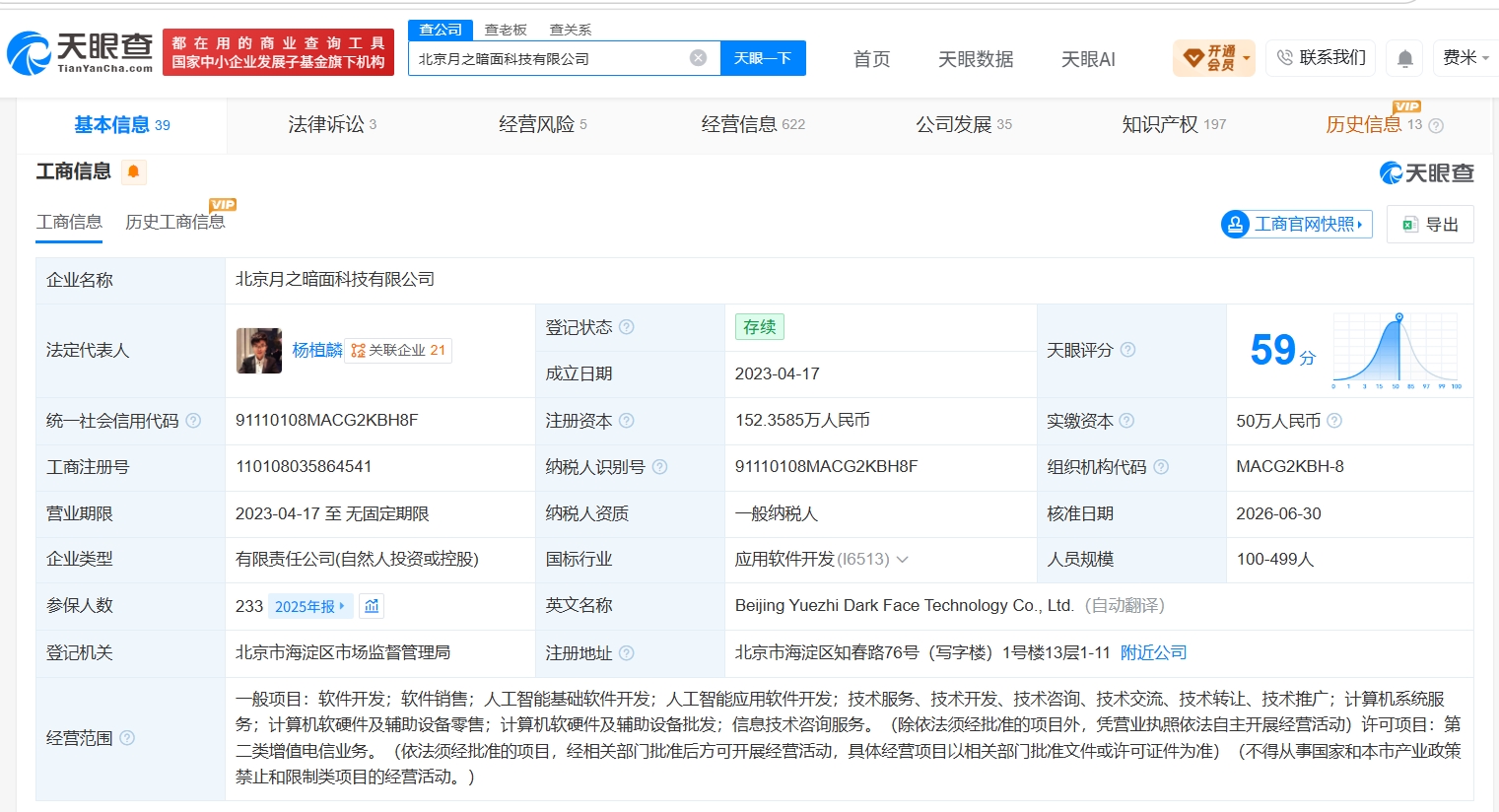Open 杨植麟 profile link

tap(316, 350)
